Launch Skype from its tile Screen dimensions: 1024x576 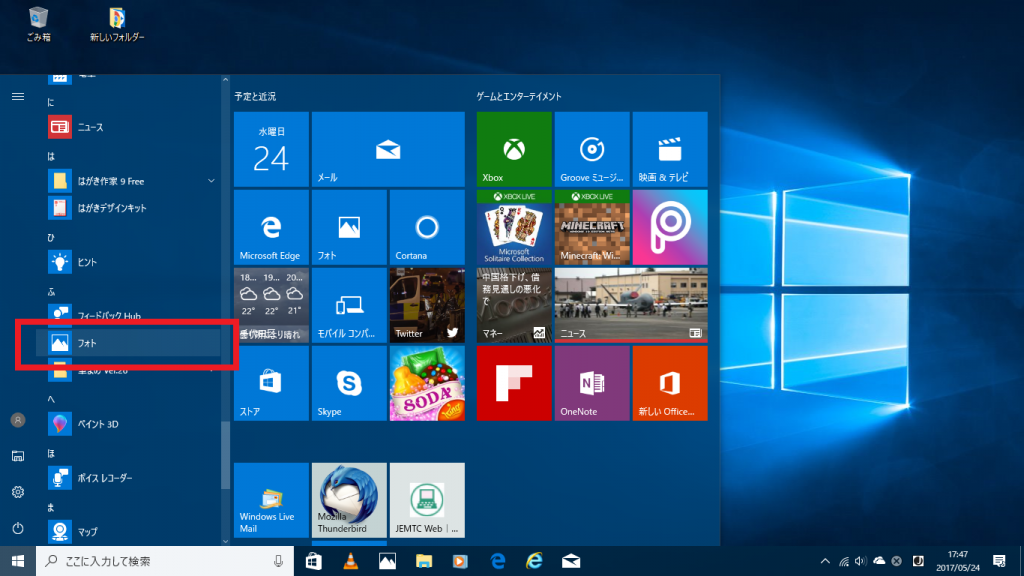coord(348,383)
